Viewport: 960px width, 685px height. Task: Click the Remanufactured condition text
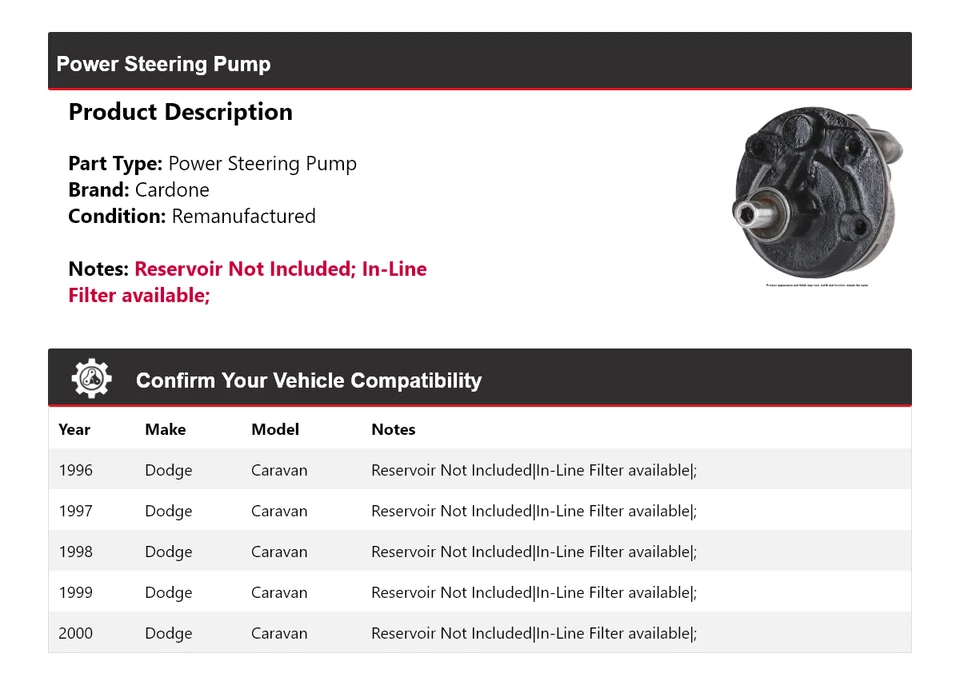243,216
